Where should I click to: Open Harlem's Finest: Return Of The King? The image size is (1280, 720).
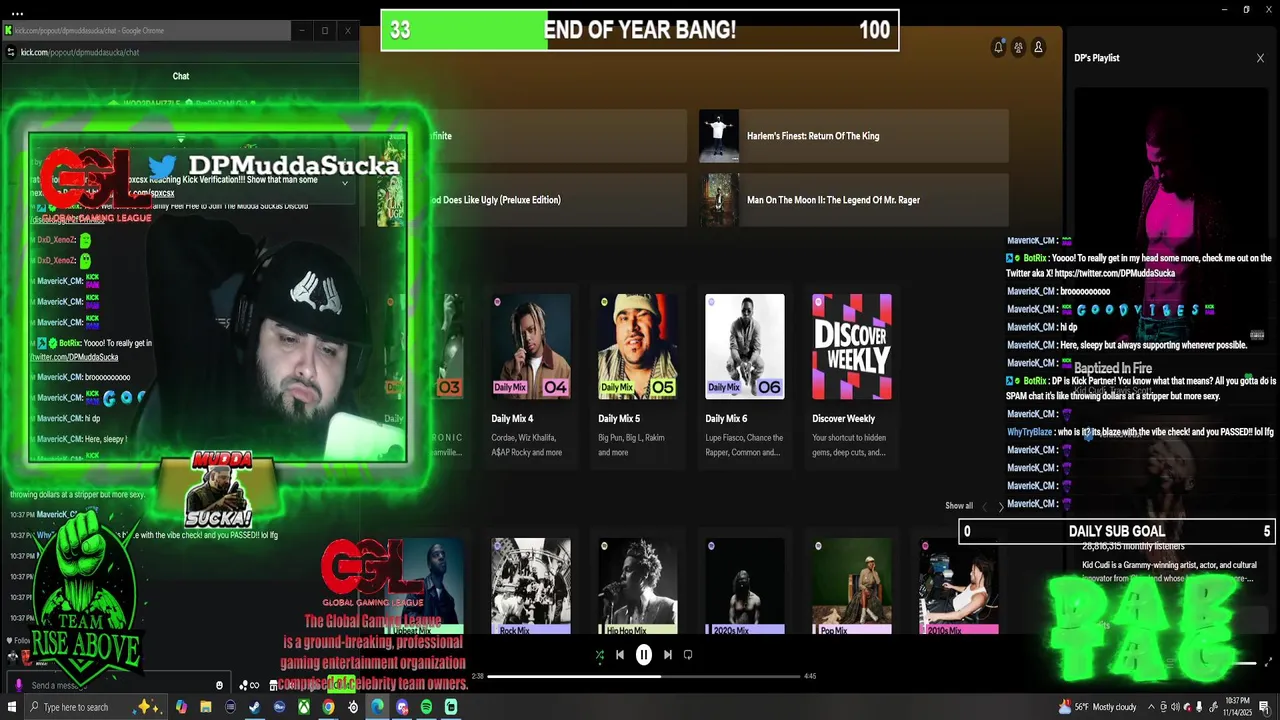click(x=853, y=136)
